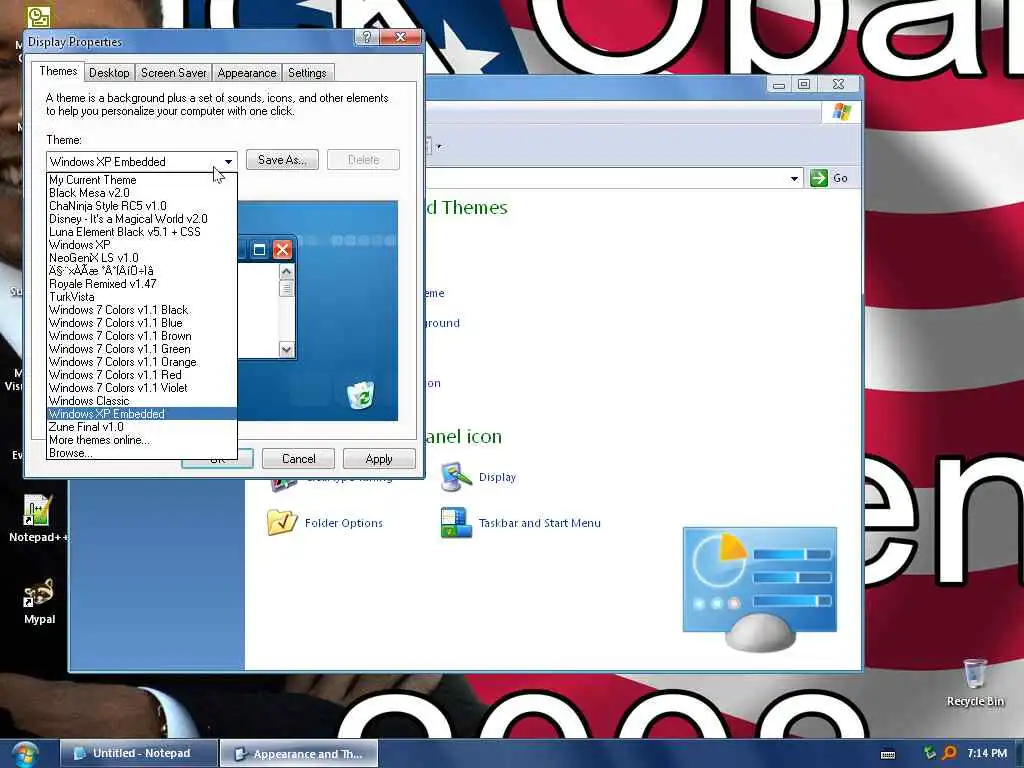Expand the address bar dropdown arrow

coord(794,178)
